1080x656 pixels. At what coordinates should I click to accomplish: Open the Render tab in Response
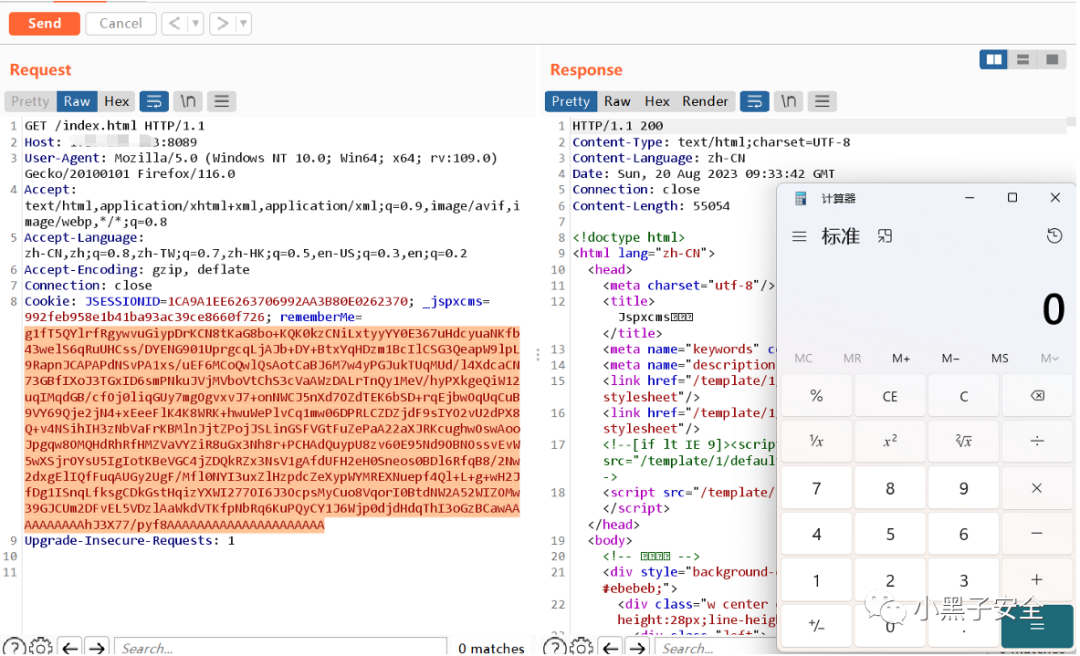coord(705,101)
